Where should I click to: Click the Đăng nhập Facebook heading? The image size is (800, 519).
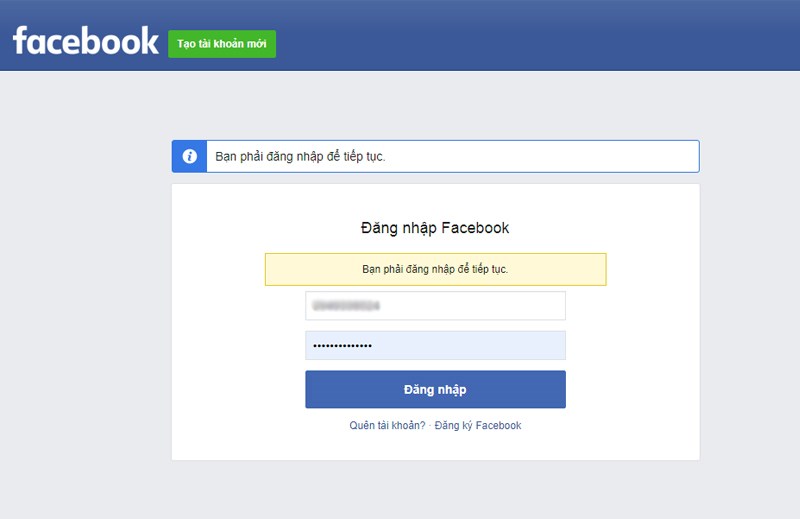[435, 228]
